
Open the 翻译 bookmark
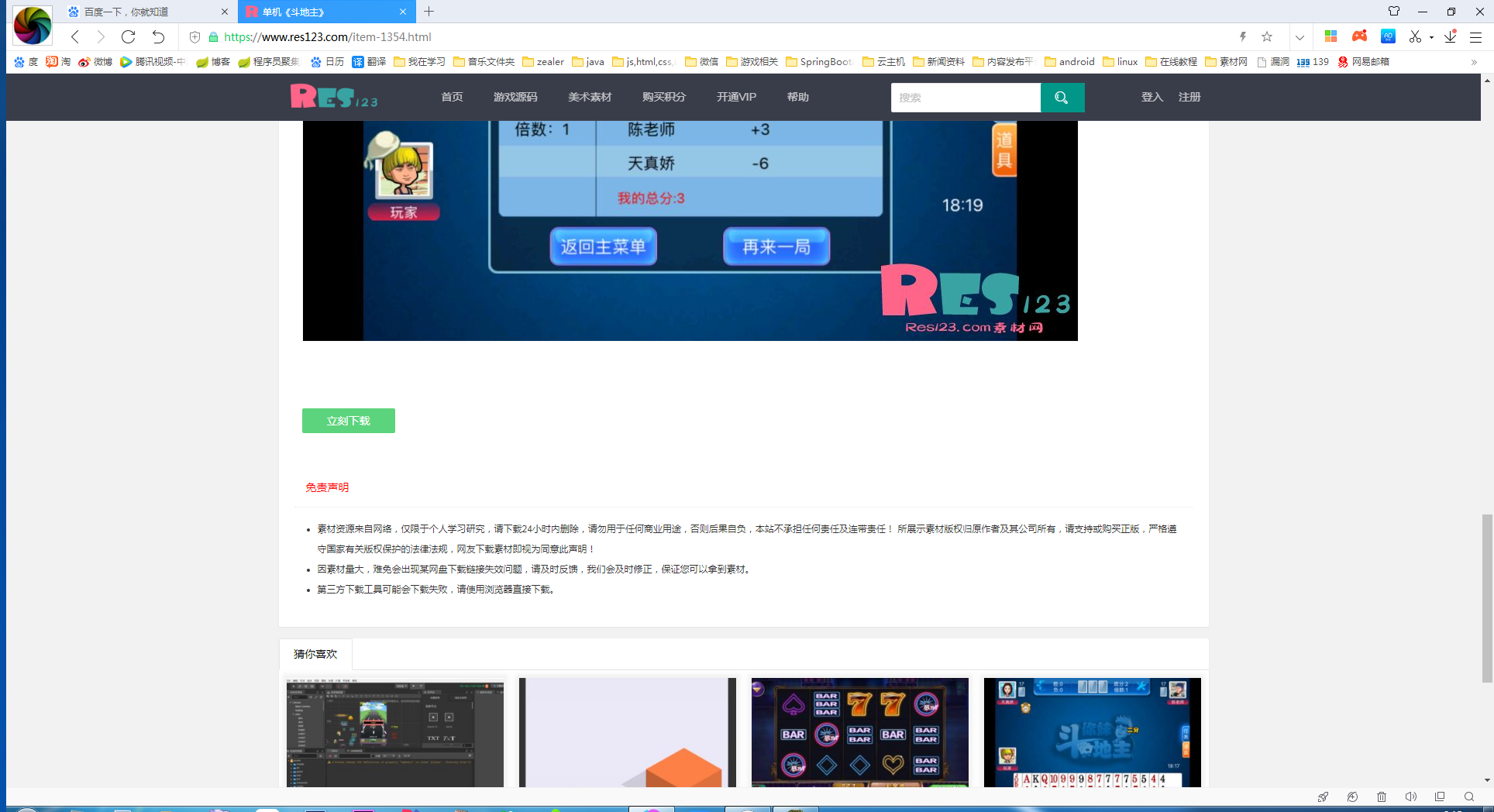click(x=369, y=62)
